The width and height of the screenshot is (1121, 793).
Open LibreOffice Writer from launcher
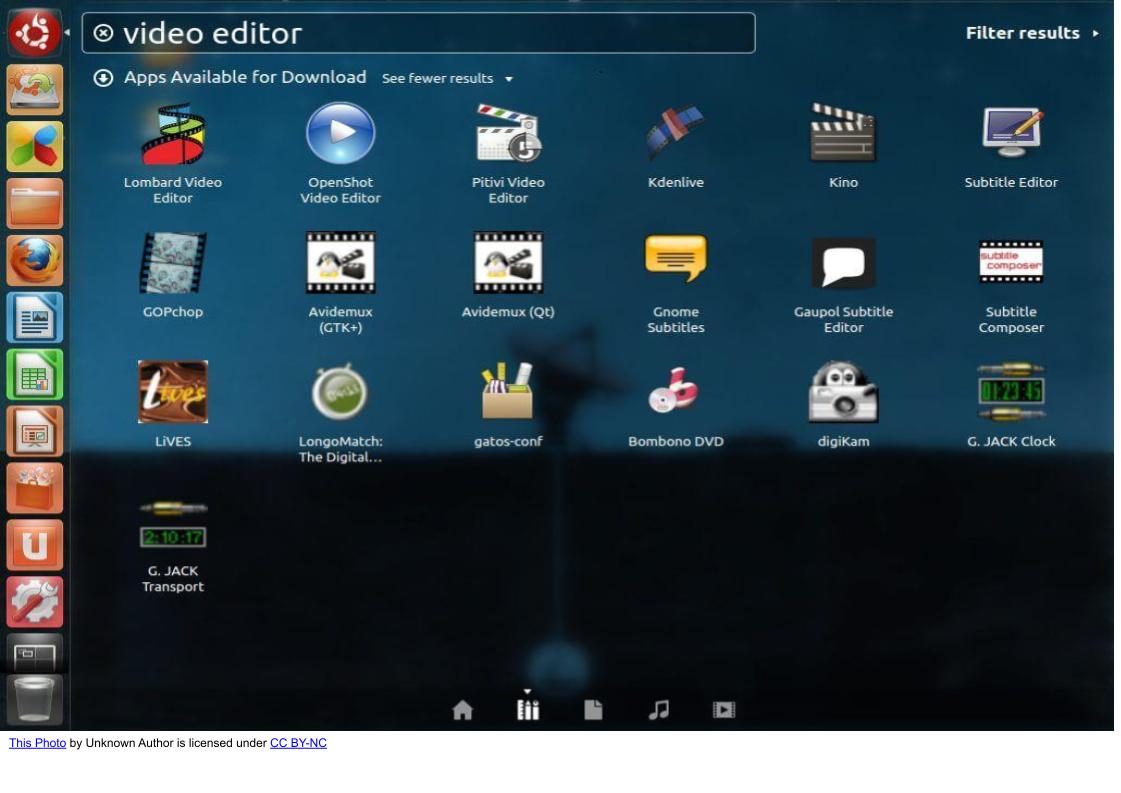click(34, 317)
